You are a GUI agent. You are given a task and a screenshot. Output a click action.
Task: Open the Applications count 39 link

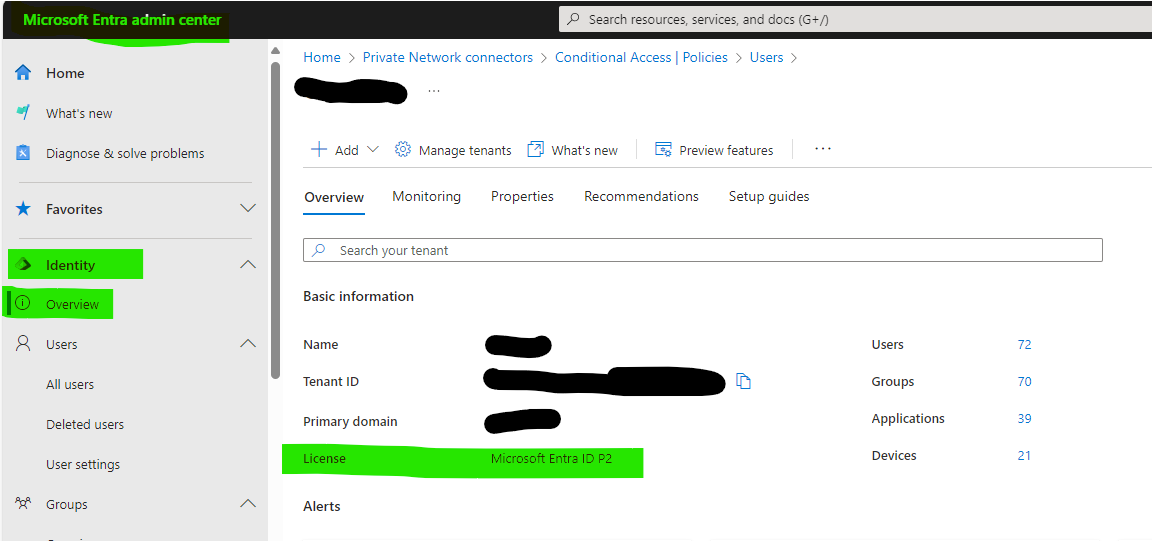1024,418
